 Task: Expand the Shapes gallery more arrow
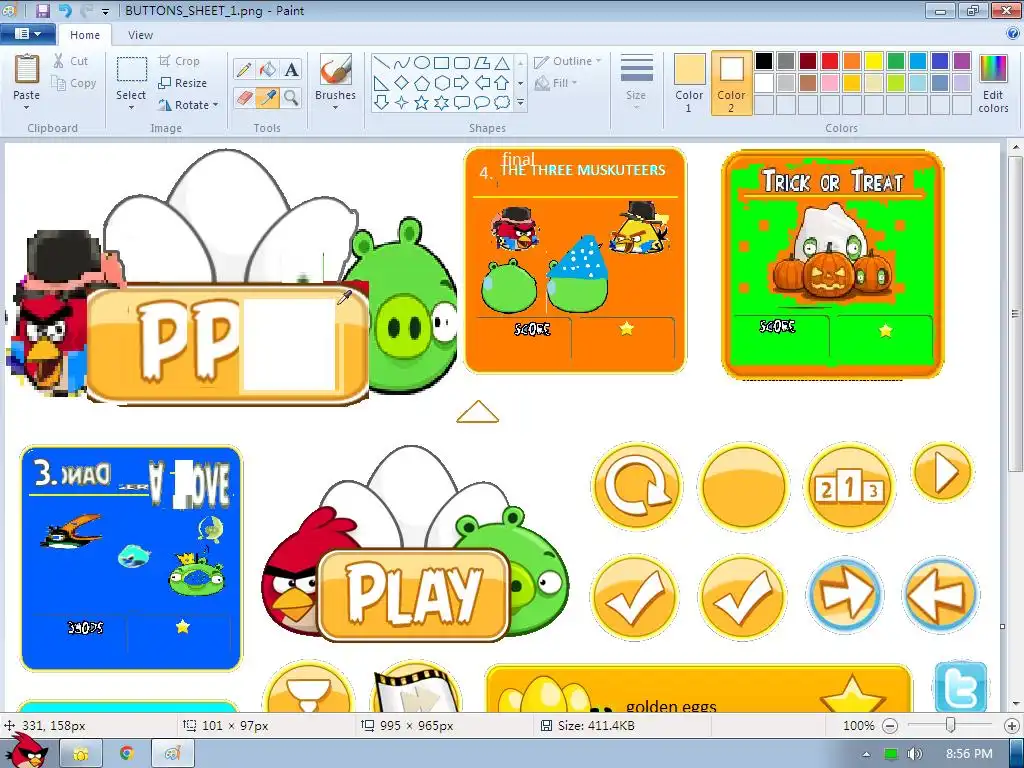[x=520, y=103]
